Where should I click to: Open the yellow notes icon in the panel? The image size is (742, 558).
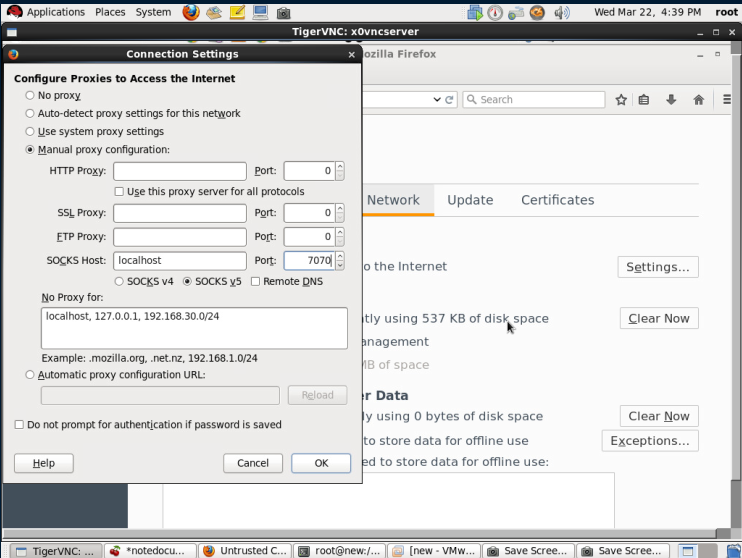(237, 12)
